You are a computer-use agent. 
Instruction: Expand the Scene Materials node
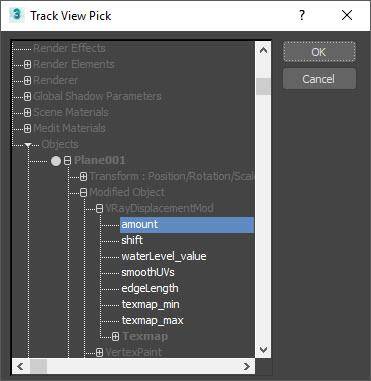pyautogui.click(x=28, y=112)
